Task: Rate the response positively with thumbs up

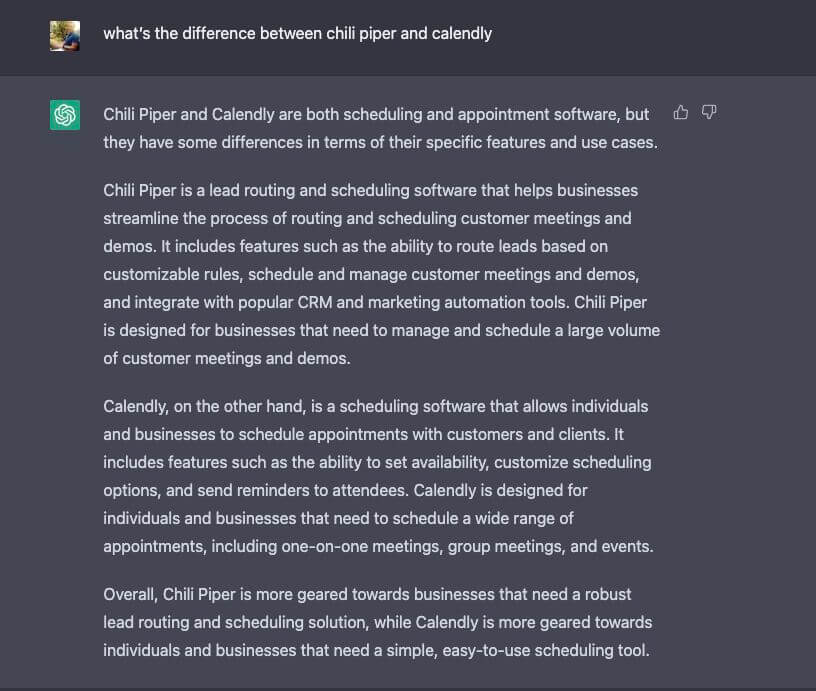Action: [x=681, y=113]
